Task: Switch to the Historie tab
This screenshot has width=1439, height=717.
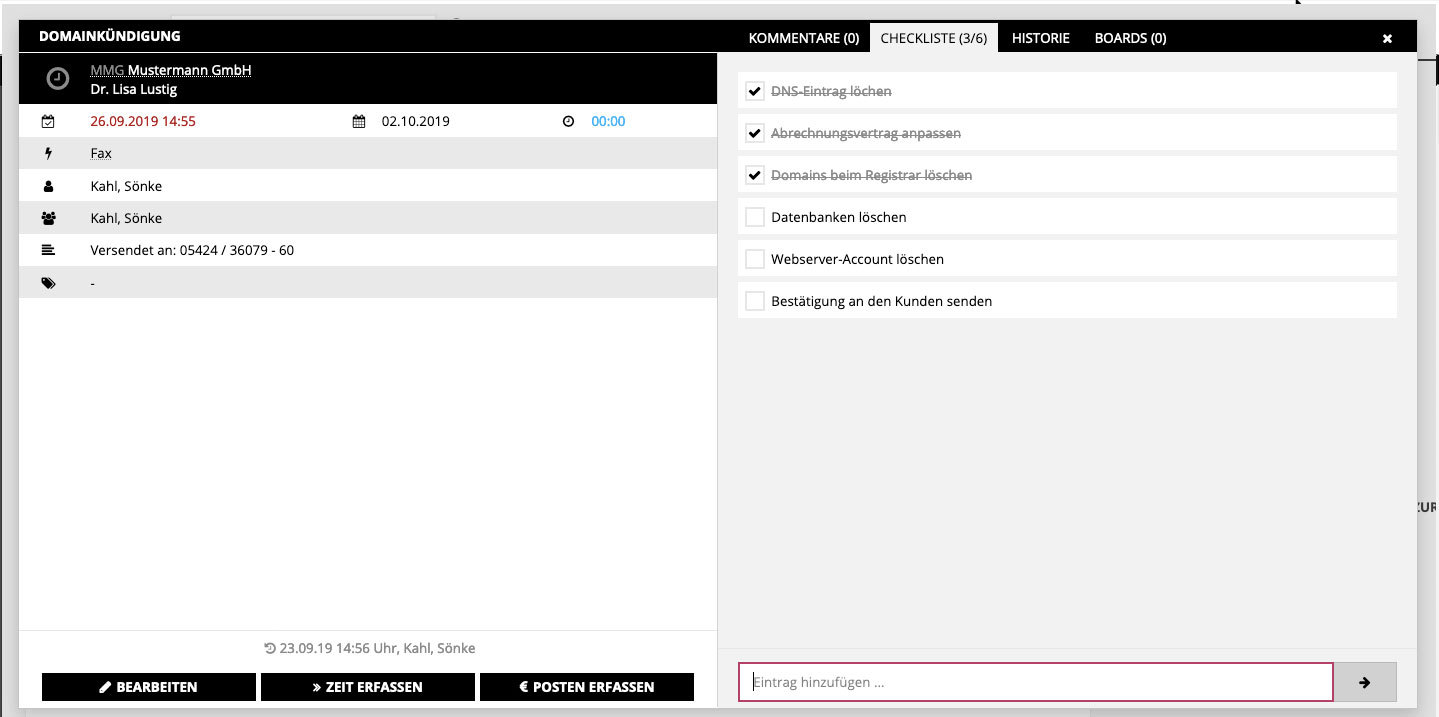Action: tap(1040, 38)
